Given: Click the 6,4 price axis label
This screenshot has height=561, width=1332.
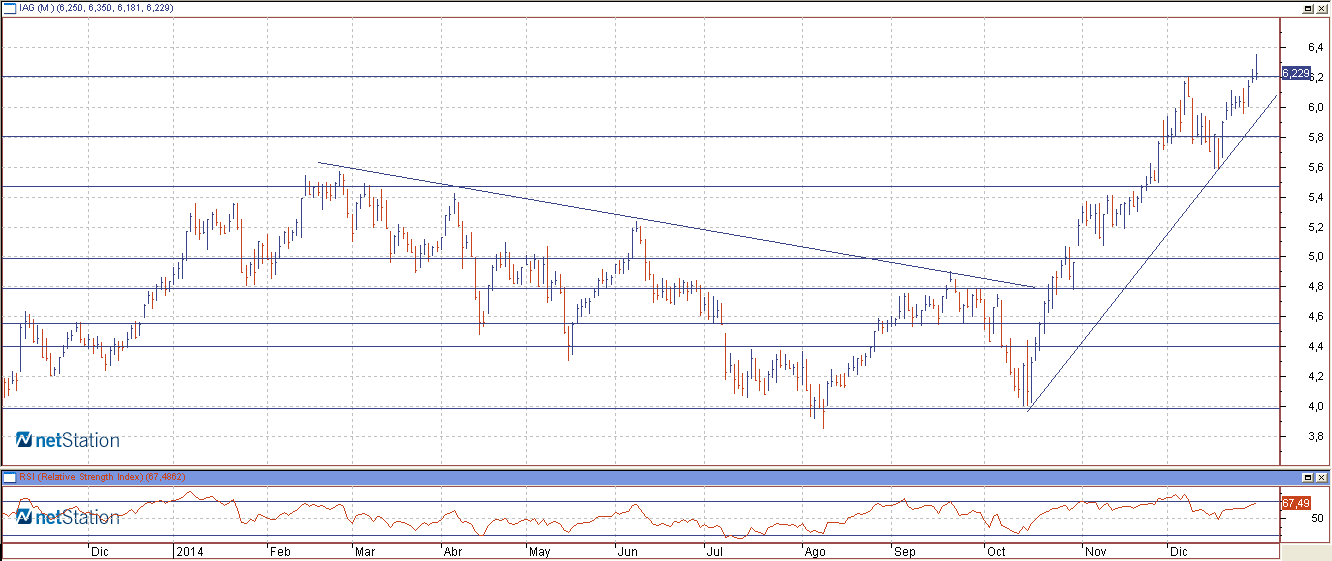Looking at the screenshot, I should coord(1316,47).
